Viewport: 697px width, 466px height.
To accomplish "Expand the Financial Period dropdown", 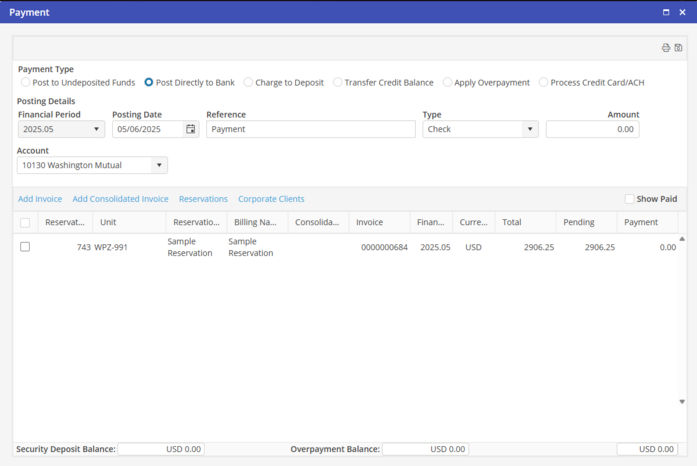I will click(x=97, y=129).
